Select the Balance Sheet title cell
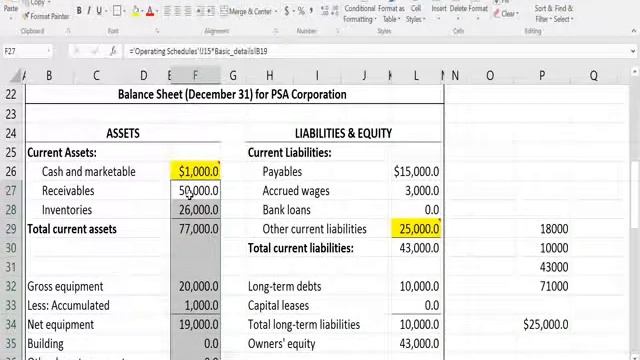The width and height of the screenshot is (640, 360). point(235,94)
